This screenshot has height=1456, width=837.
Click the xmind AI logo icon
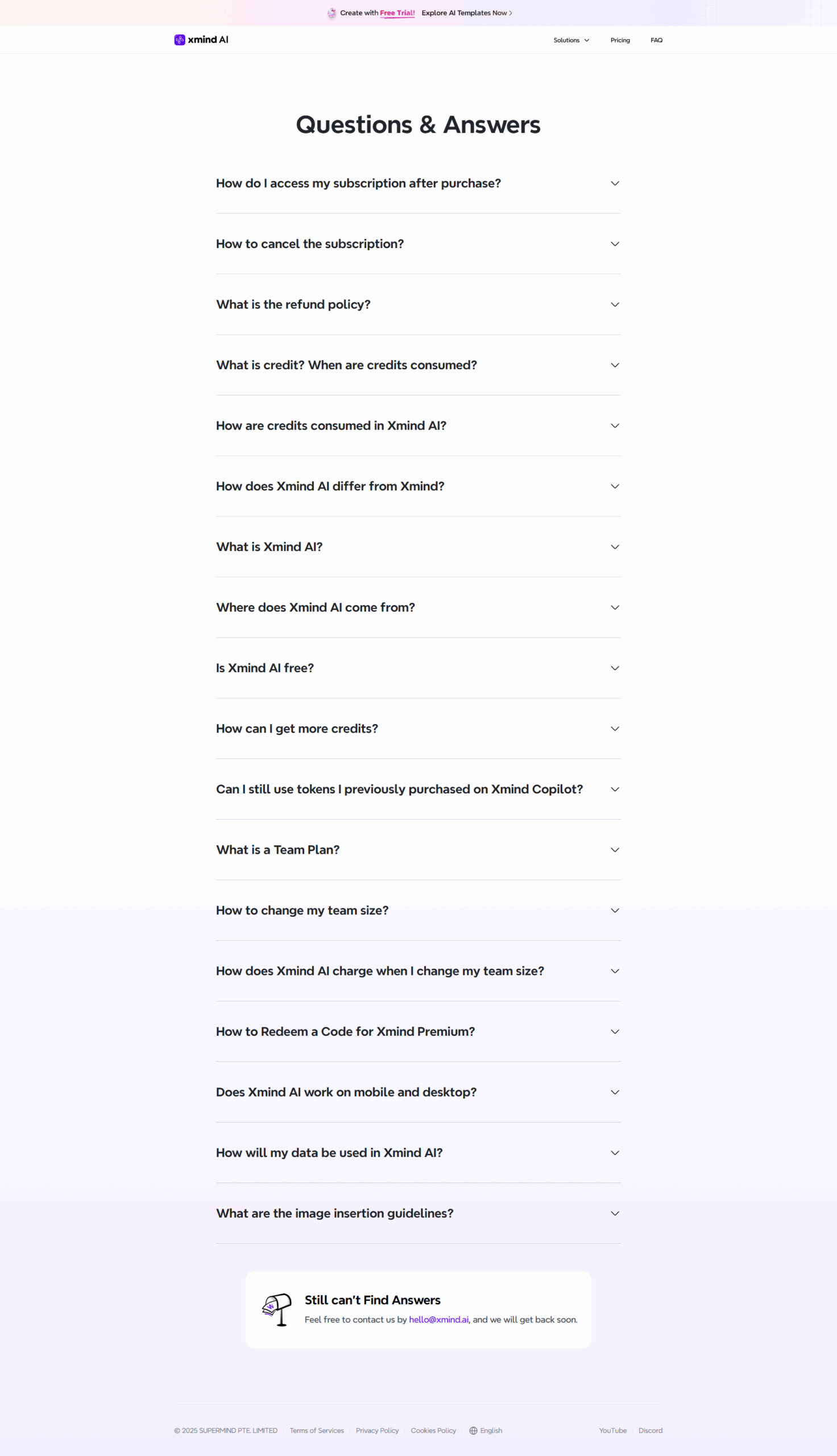(x=179, y=40)
